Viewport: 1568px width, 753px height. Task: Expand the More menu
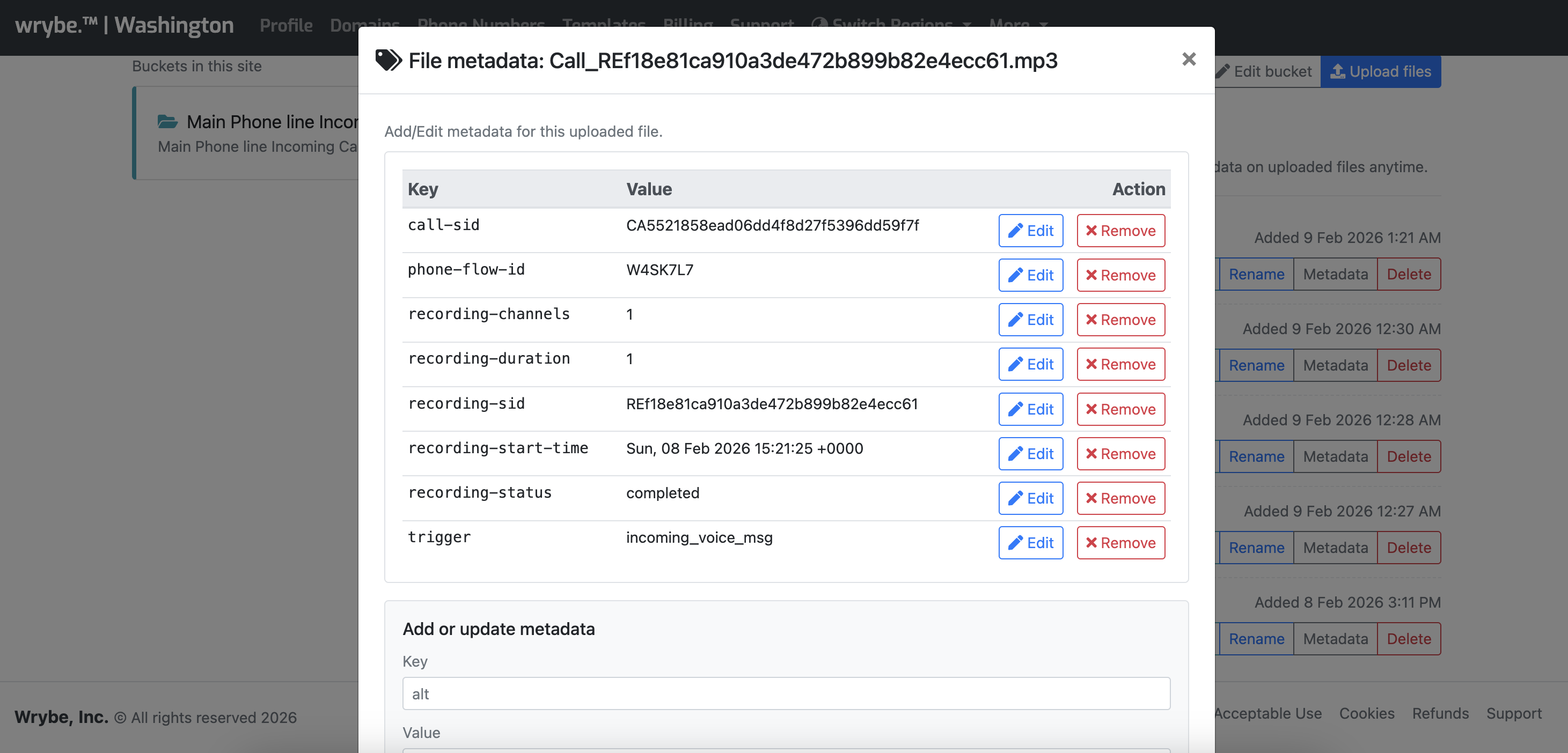1017,25
